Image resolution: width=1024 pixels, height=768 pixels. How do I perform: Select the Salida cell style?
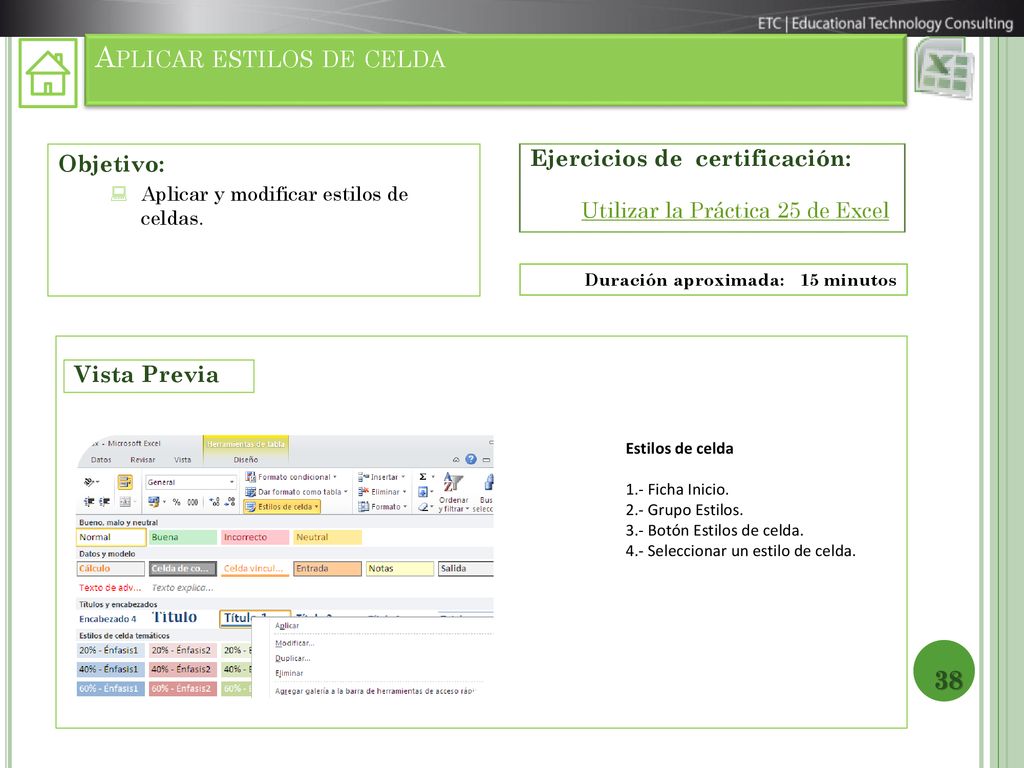[x=466, y=568]
